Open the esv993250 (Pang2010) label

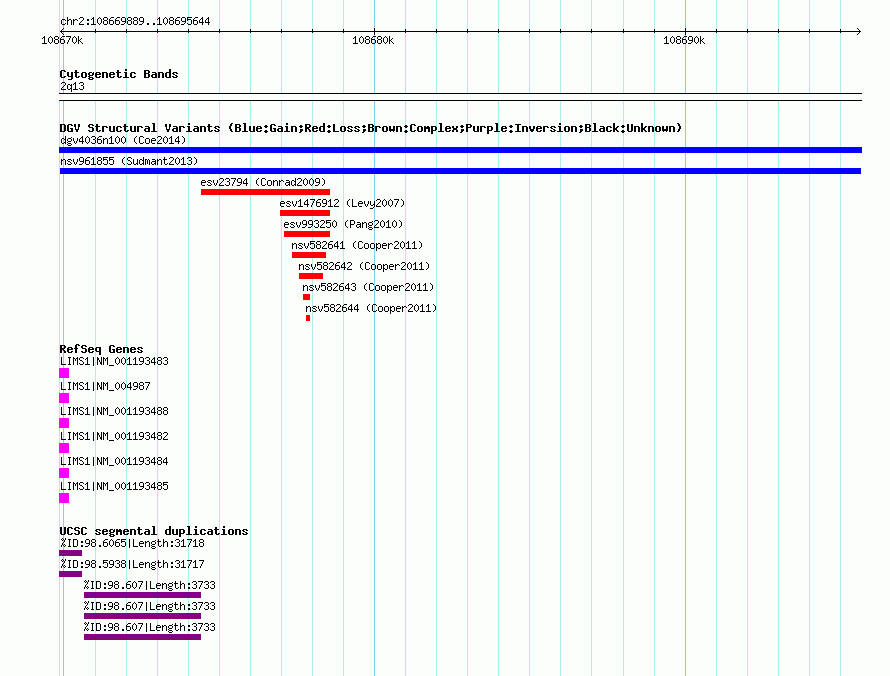343,224
